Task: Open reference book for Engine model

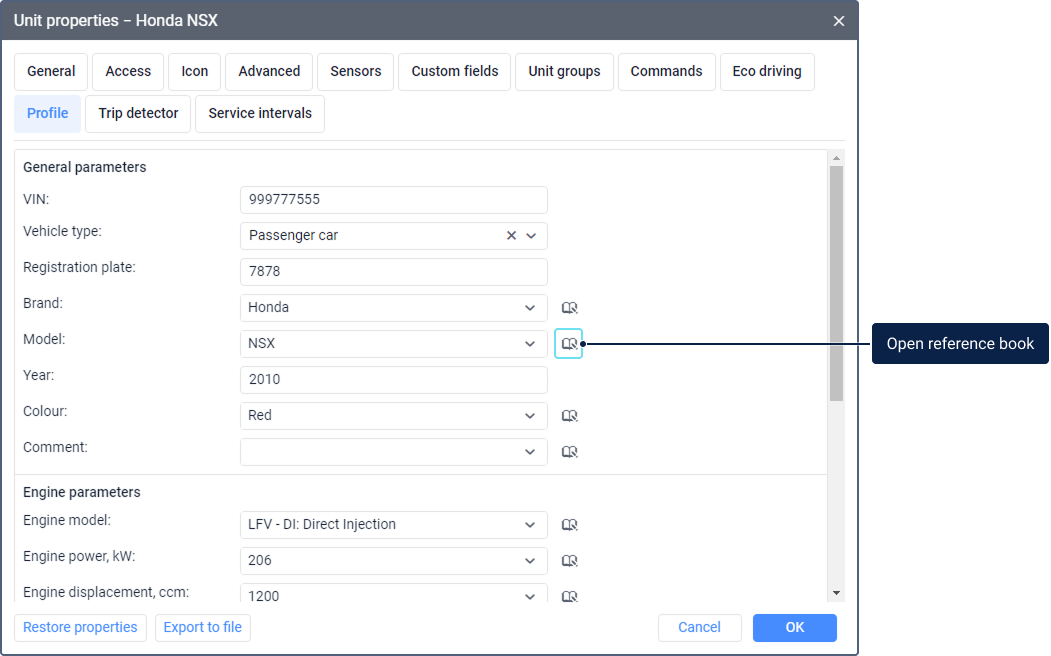Action: tap(569, 525)
